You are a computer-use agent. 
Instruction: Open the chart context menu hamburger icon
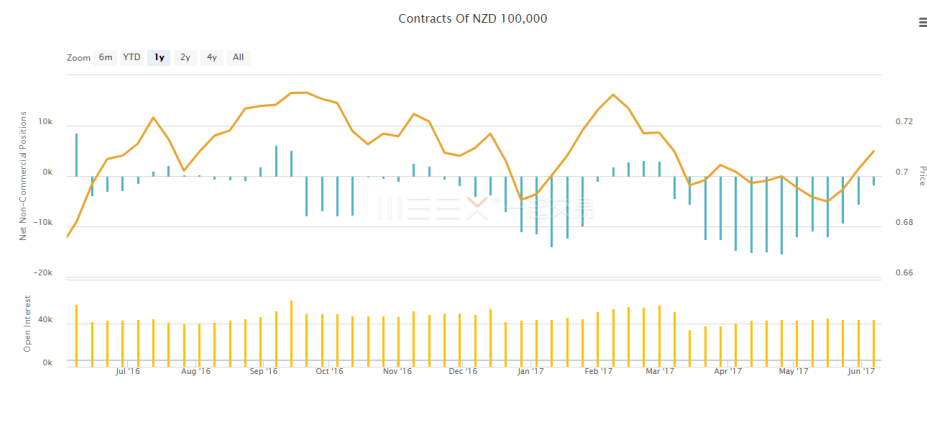tap(919, 21)
